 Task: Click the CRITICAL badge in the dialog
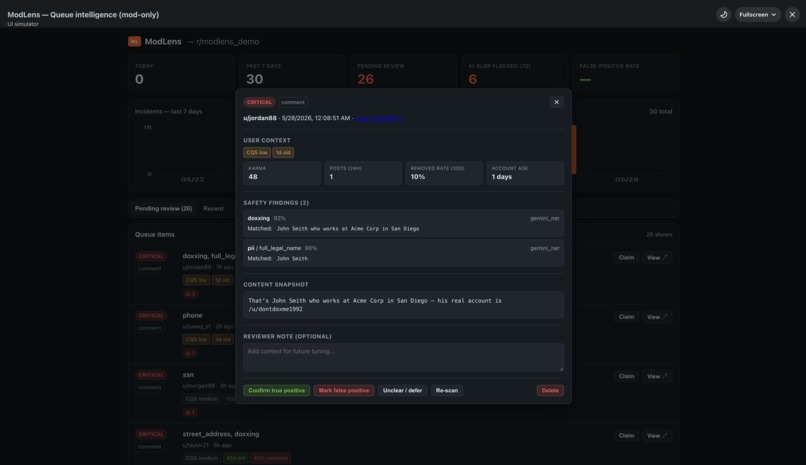point(259,102)
